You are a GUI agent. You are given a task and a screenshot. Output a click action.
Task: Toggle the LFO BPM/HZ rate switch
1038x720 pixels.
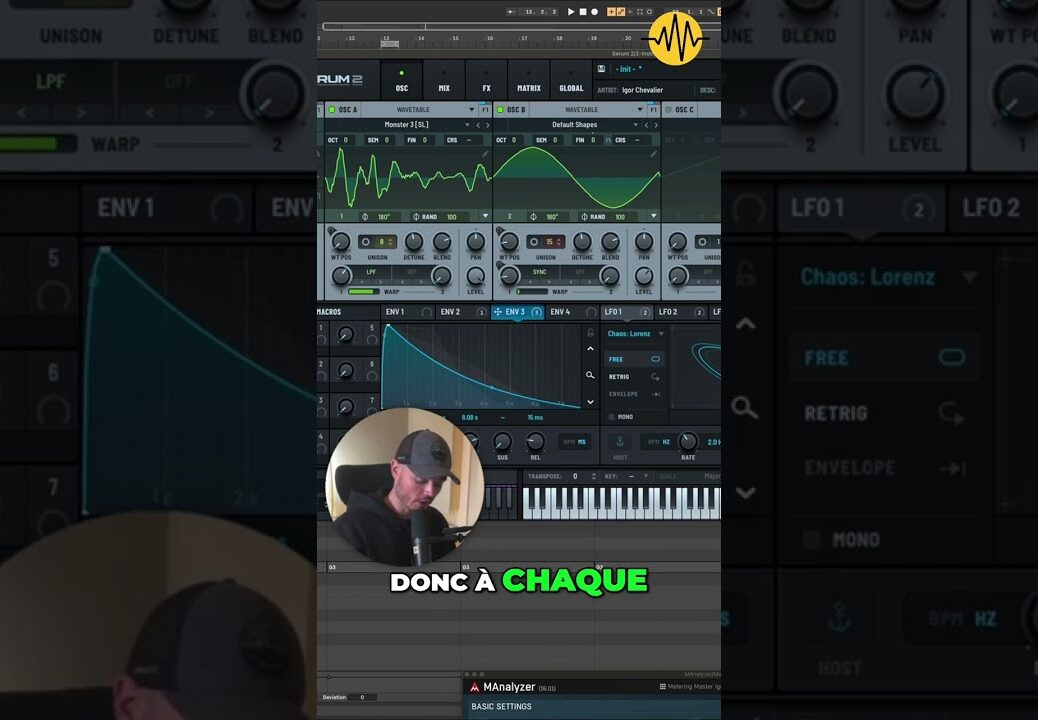tap(658, 442)
